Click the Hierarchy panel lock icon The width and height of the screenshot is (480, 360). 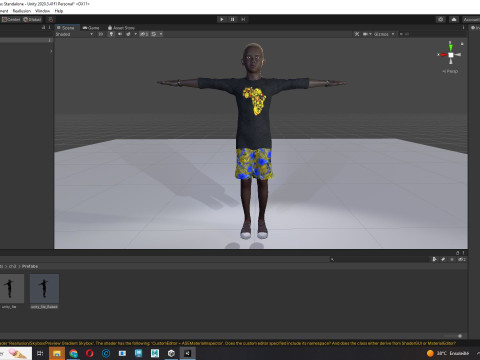(44, 28)
